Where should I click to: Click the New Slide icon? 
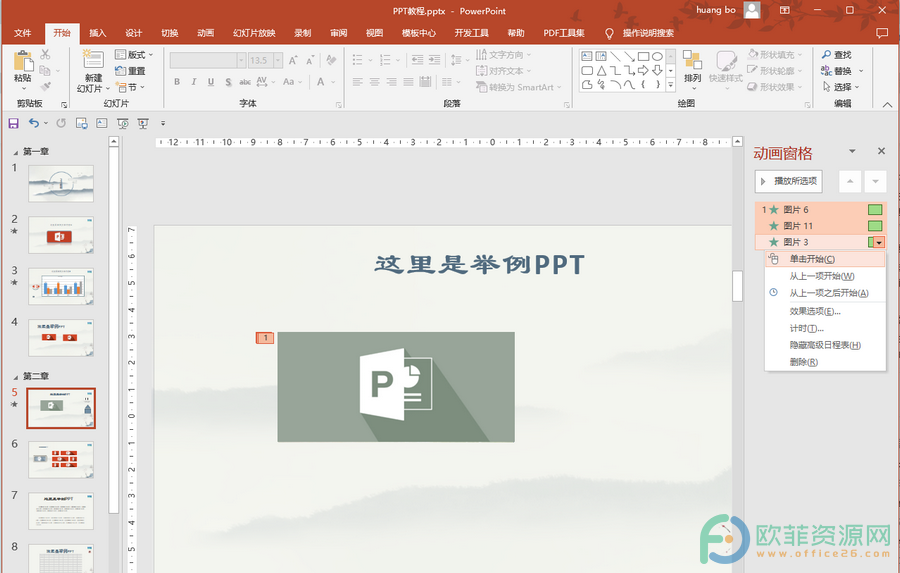(x=93, y=60)
